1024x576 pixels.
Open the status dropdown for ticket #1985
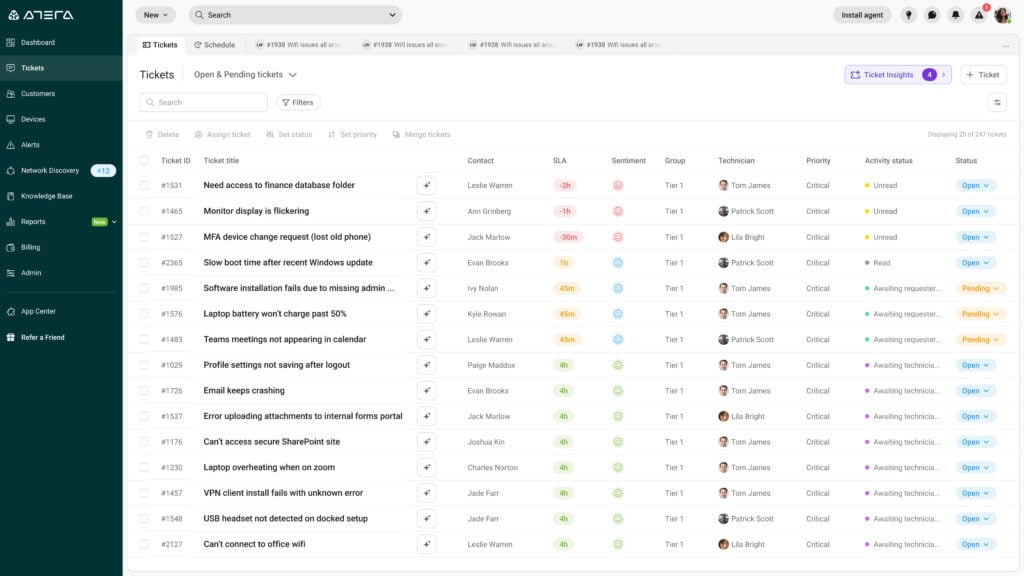pos(975,288)
